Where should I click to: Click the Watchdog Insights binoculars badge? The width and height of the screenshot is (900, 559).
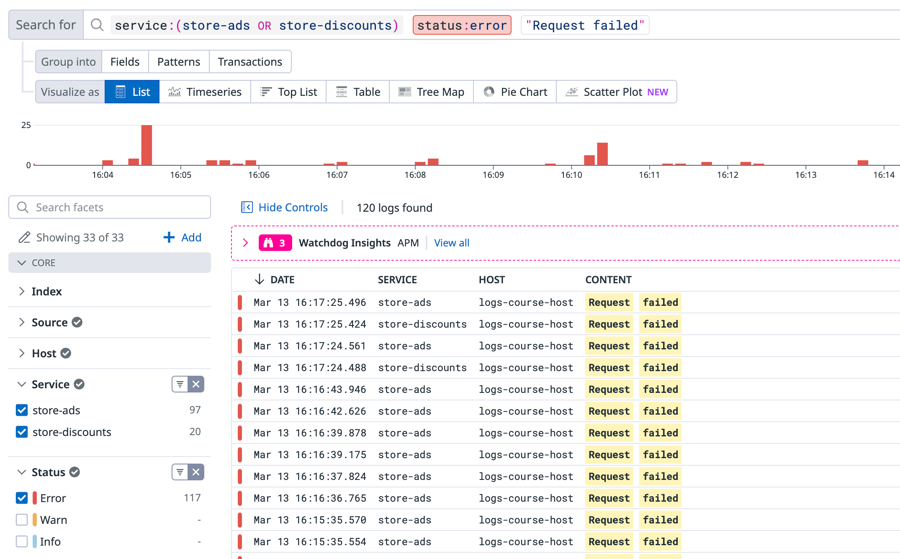coord(276,243)
